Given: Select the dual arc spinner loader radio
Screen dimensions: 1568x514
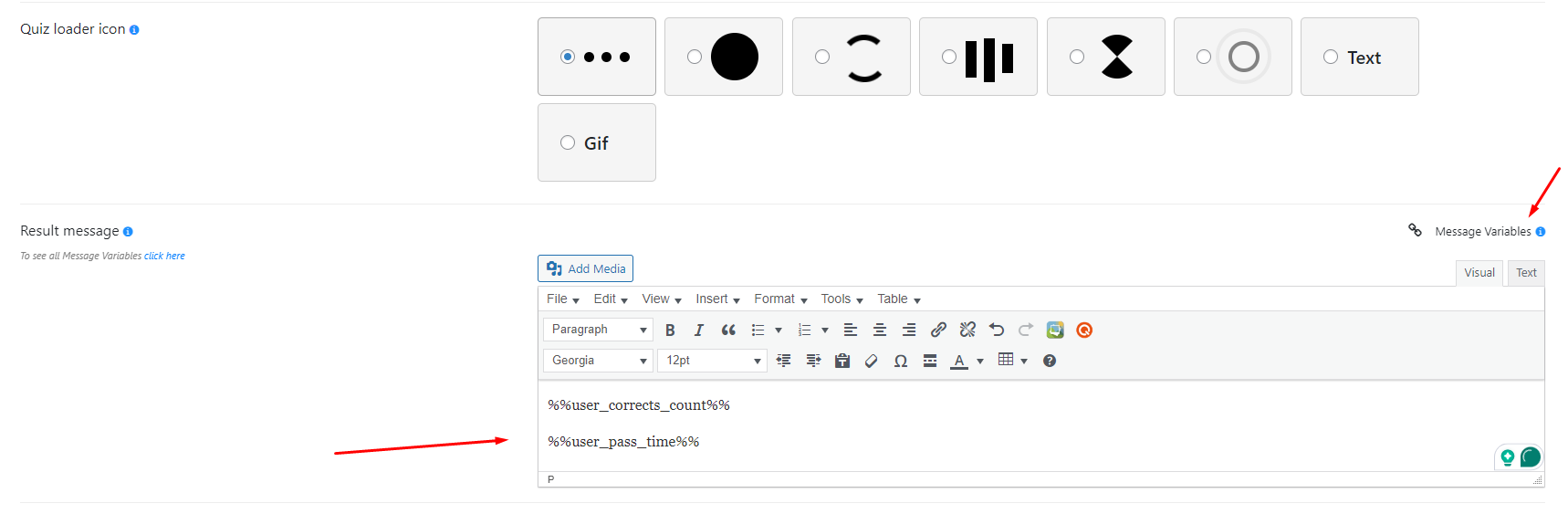Looking at the screenshot, I should [x=822, y=57].
